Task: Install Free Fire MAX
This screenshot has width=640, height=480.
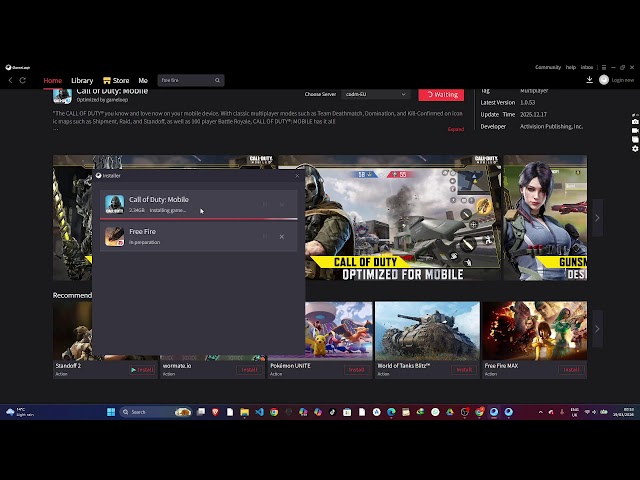Action: 571,370
